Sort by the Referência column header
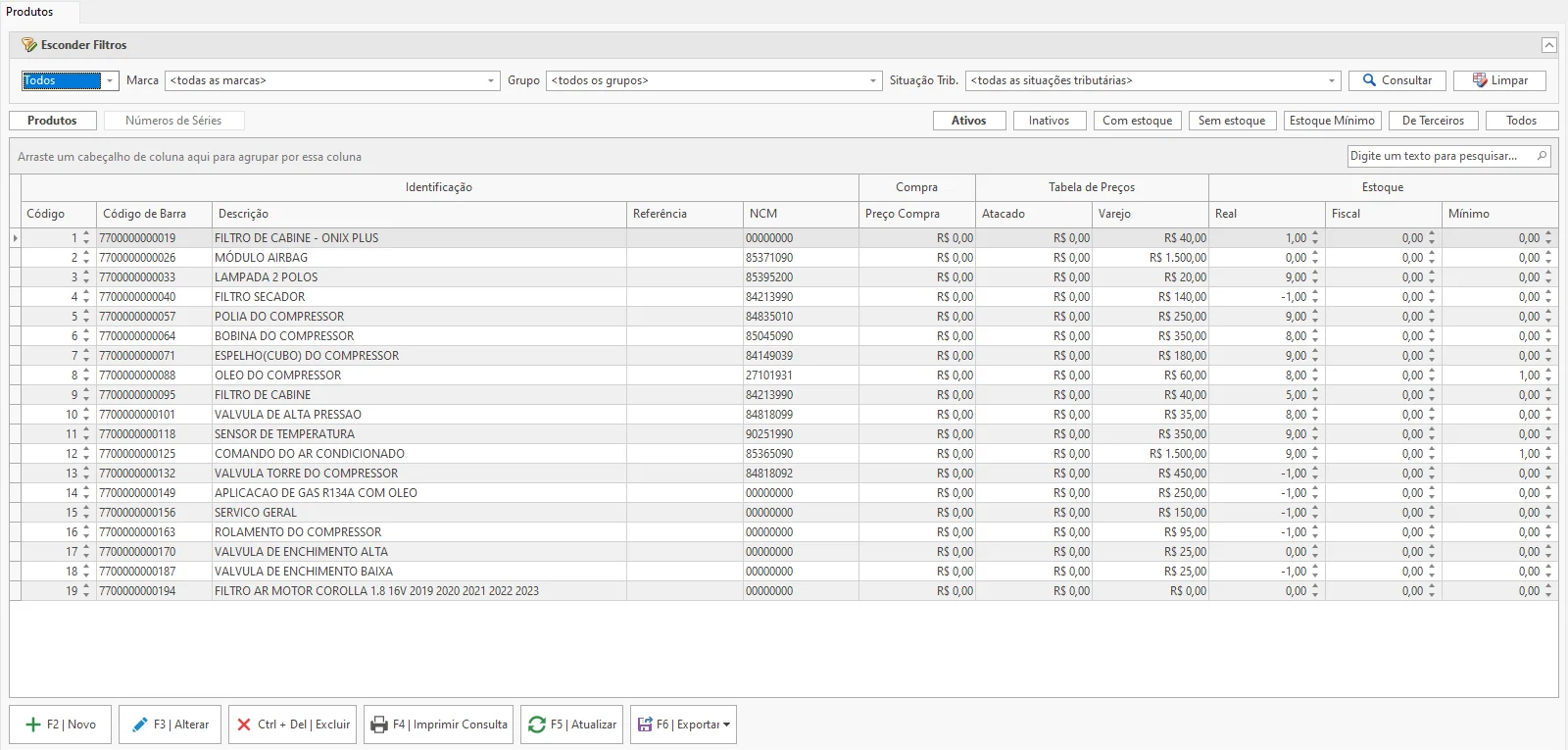1568x750 pixels. coord(685,214)
